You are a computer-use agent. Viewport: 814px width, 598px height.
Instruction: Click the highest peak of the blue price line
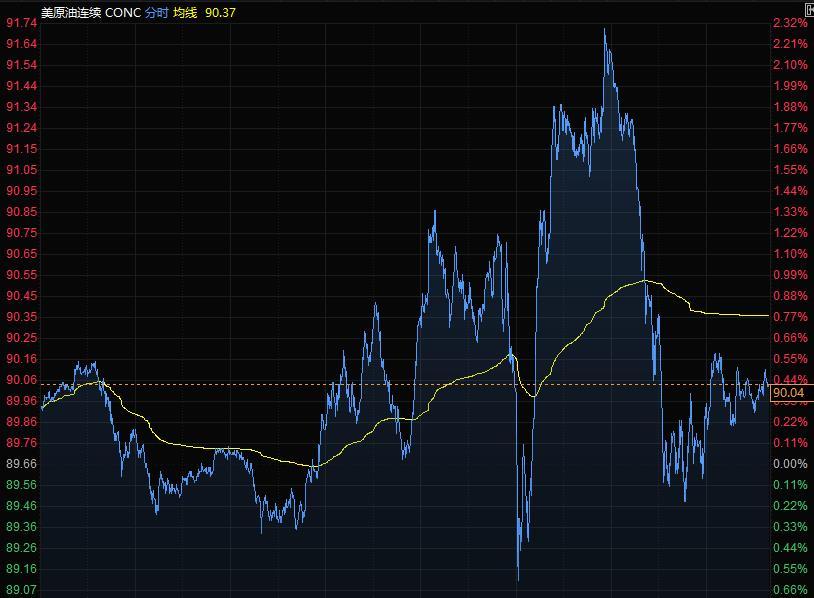[x=605, y=30]
